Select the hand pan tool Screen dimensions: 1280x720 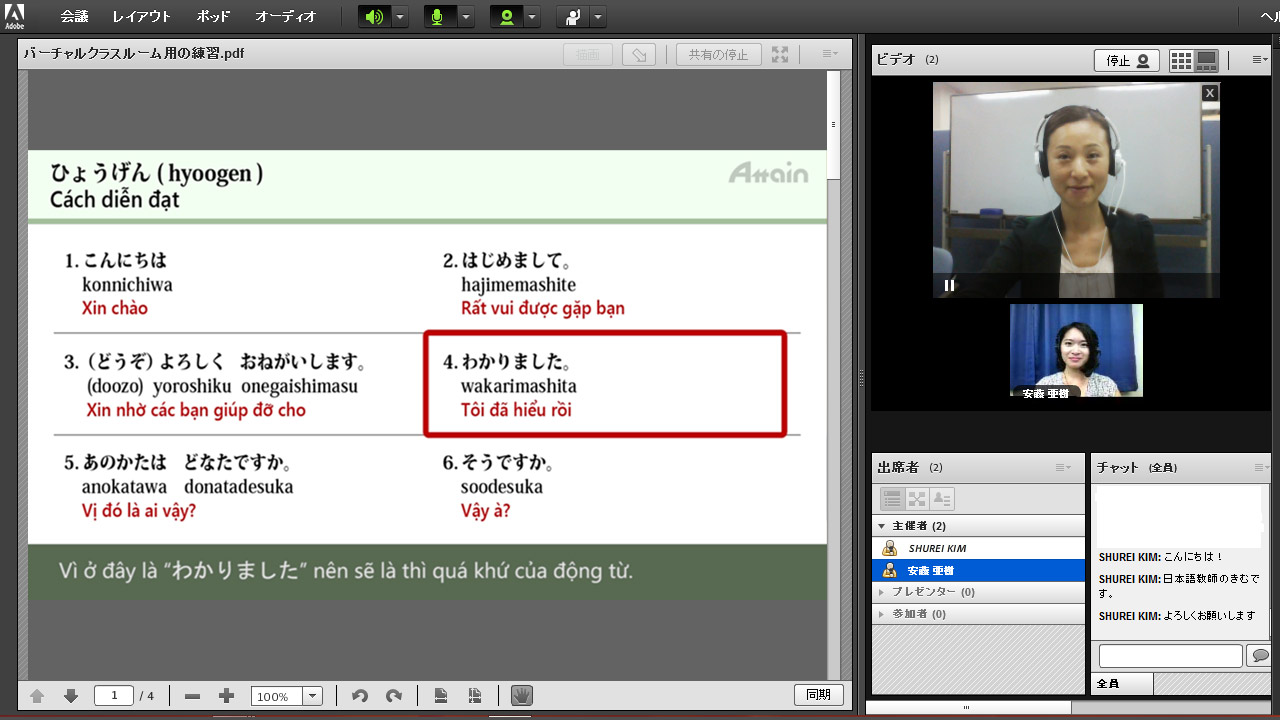[521, 696]
